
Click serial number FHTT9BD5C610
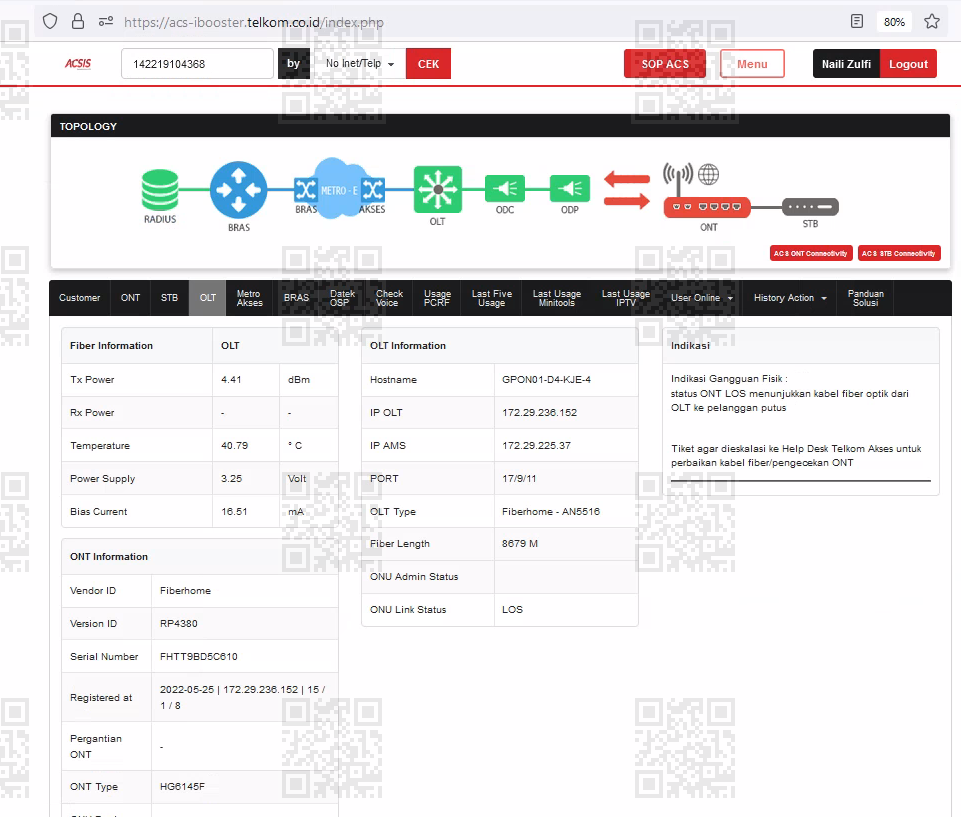tap(199, 656)
